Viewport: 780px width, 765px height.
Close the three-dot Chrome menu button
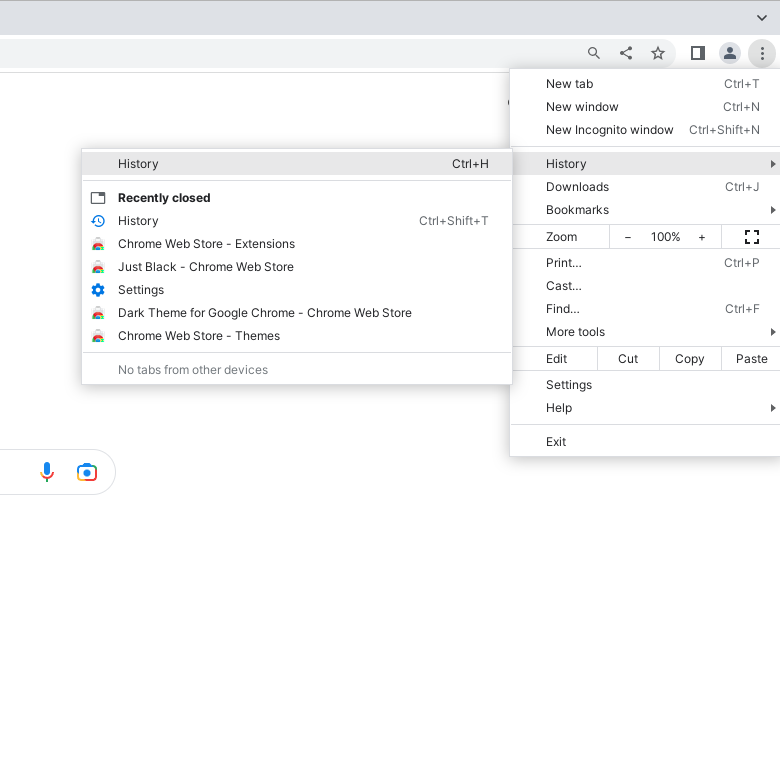click(x=762, y=53)
